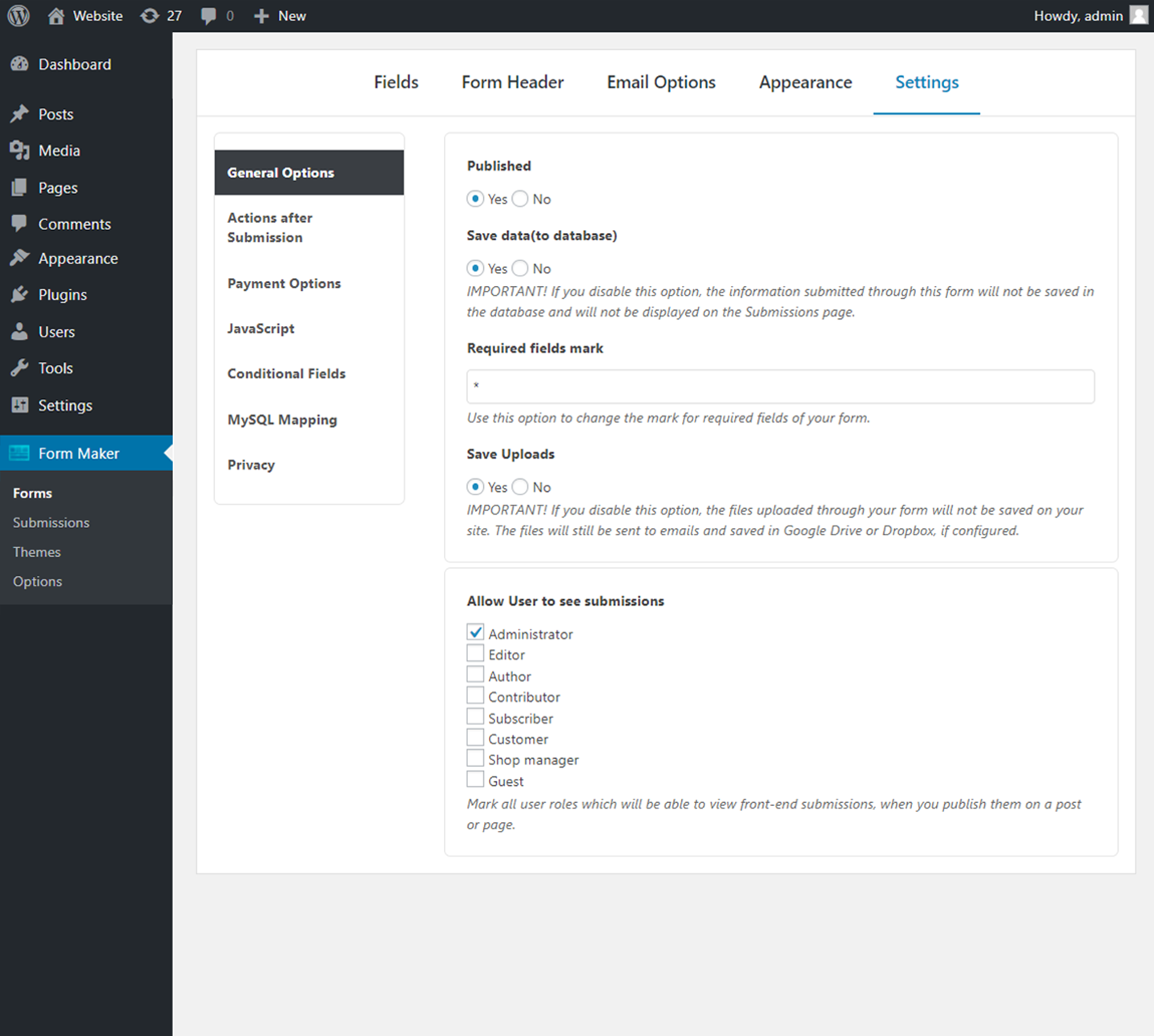Open Conditional Fields section

pyautogui.click(x=309, y=373)
